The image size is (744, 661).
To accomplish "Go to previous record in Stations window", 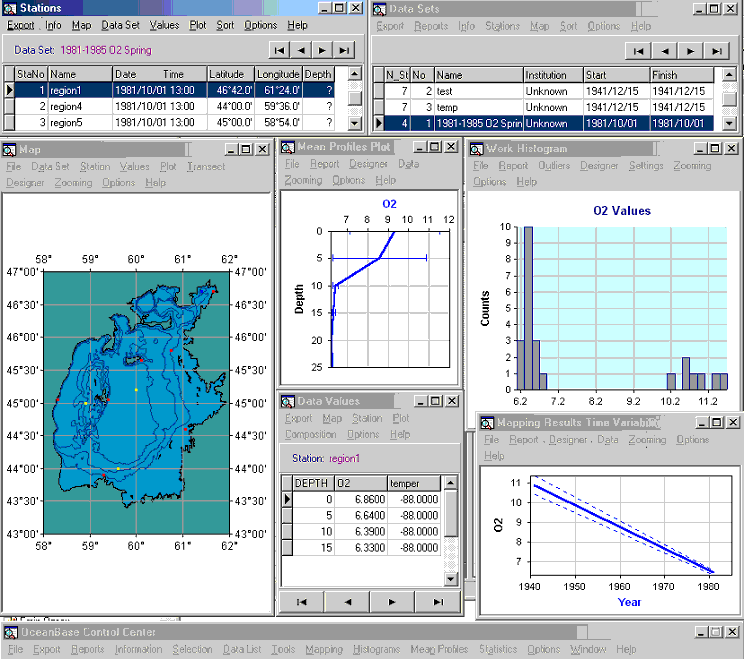I will coord(301,50).
